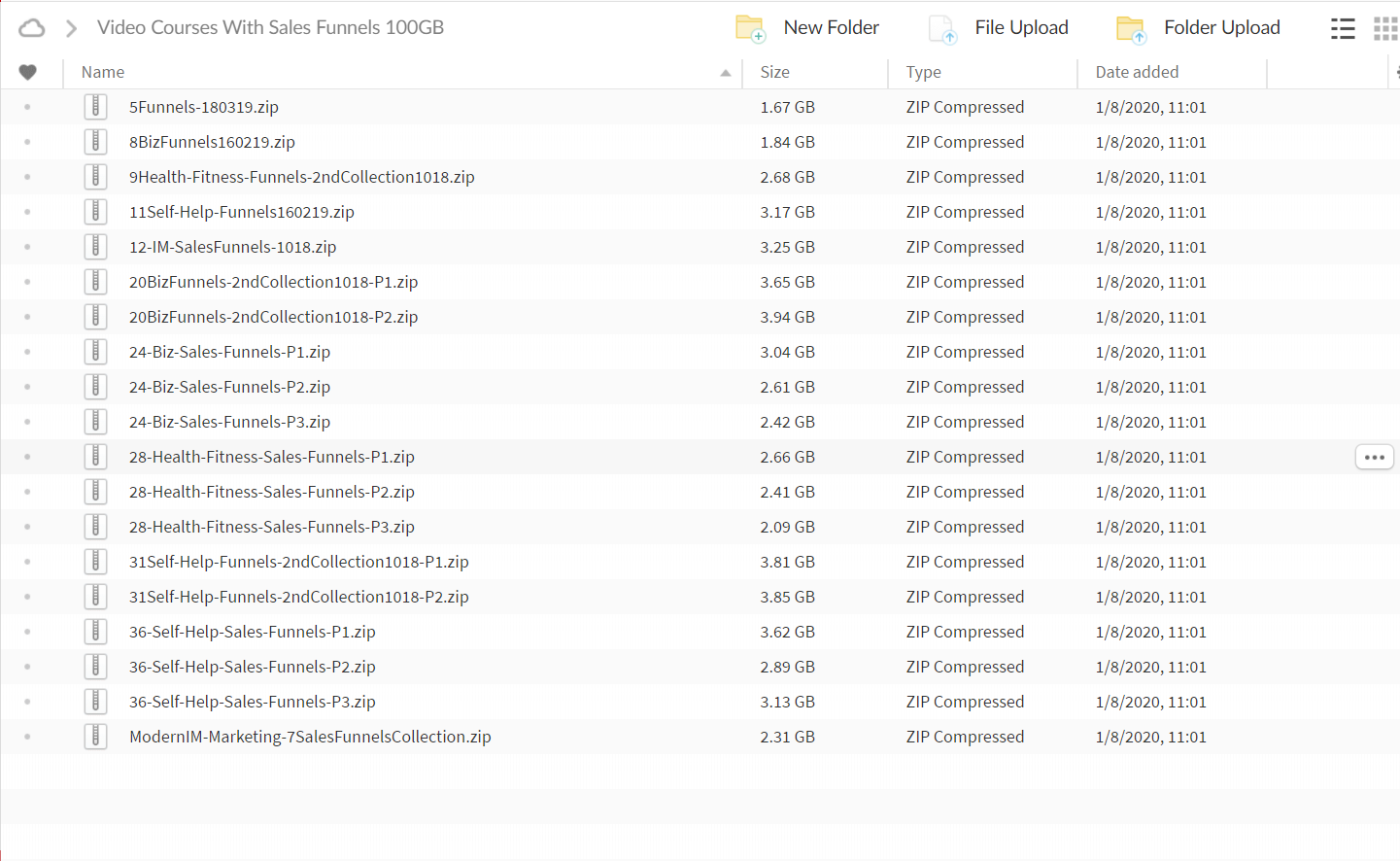This screenshot has height=861, width=1400.
Task: Select the ModernIM-Marketing-7SalesFunnelsCollection.zip file
Action: pyautogui.click(x=310, y=737)
